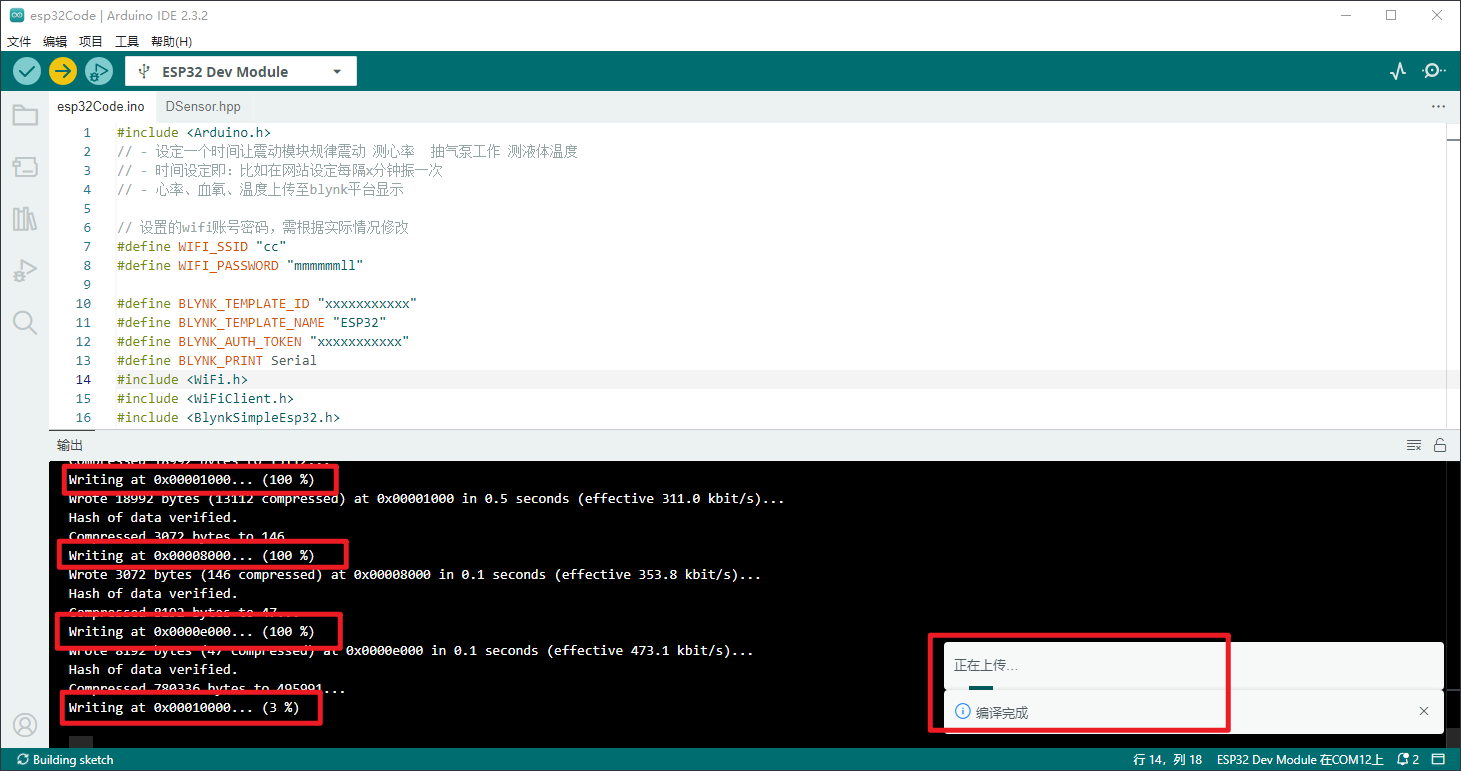Click the 编译完成 info icon
Screen dimensions: 1461x771
(x=963, y=711)
